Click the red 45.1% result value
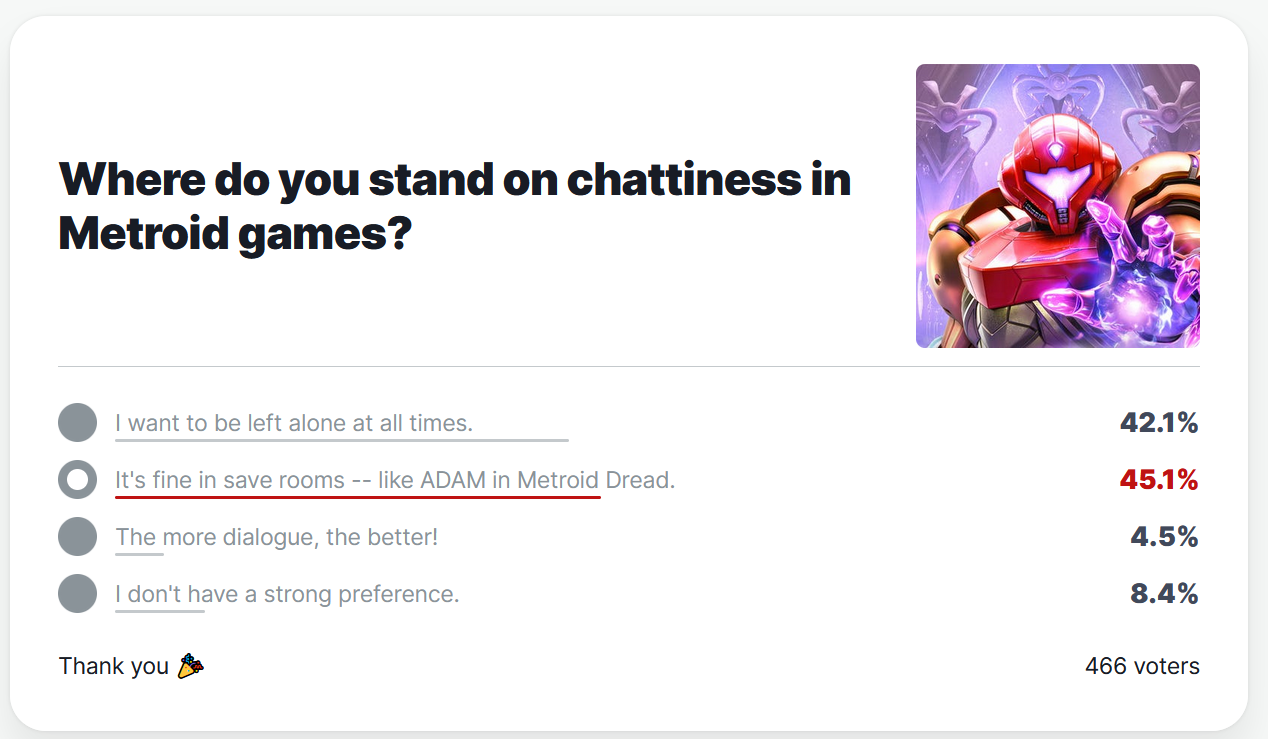The image size is (1268, 739). pyautogui.click(x=1158, y=480)
